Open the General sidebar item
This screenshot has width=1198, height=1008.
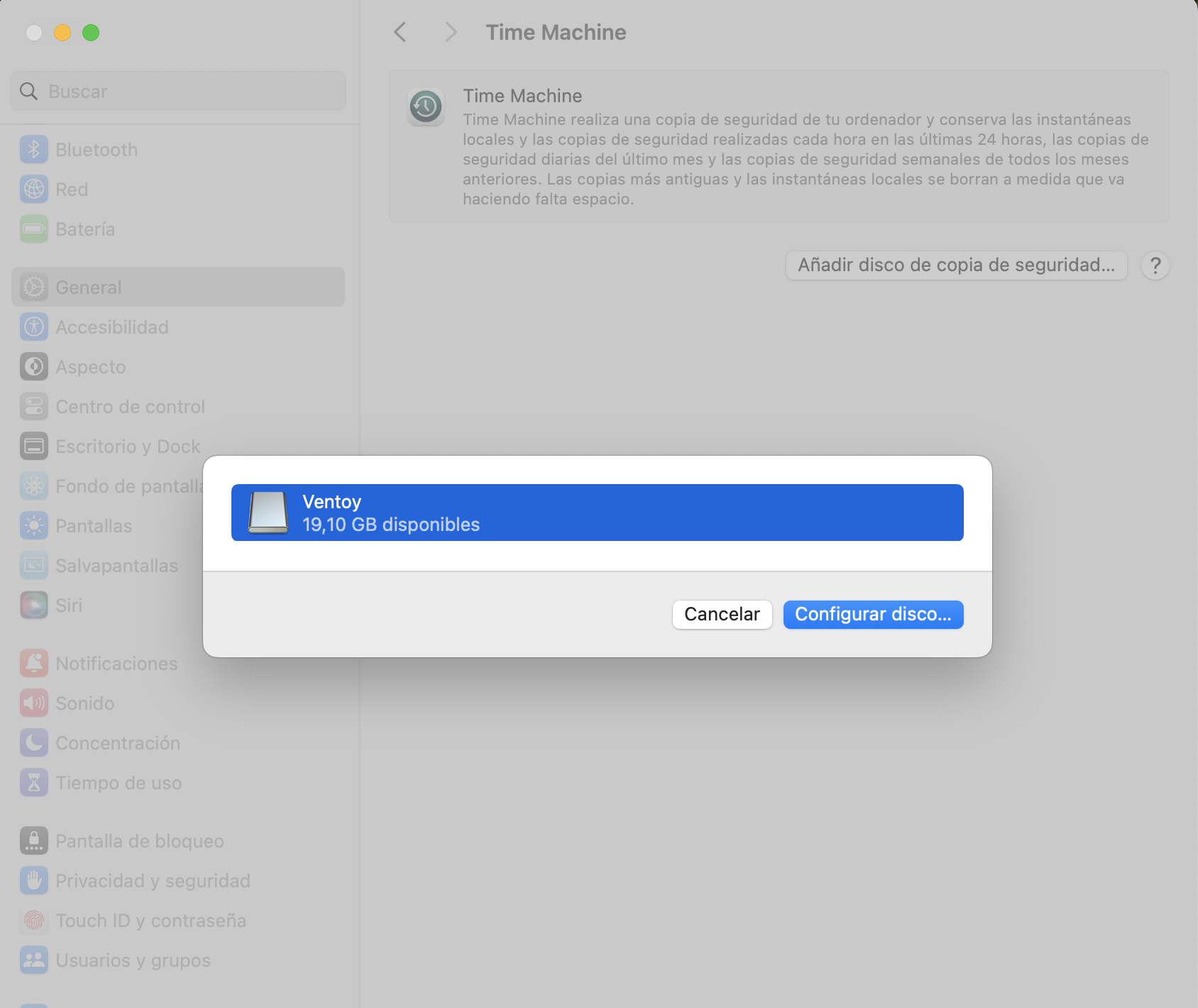pos(178,287)
